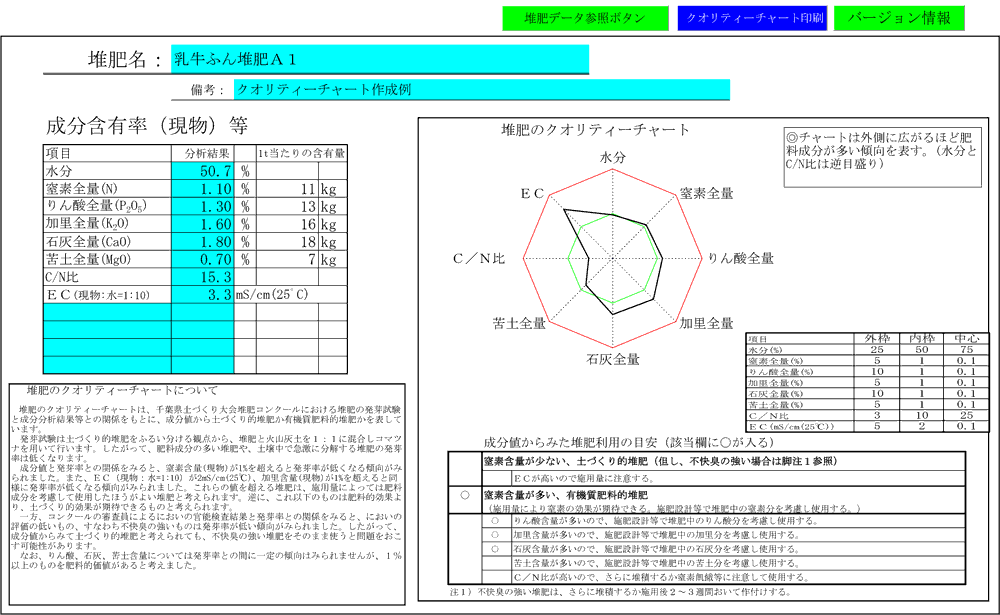Click the 7 kg cell for magnesia
Viewport: 1000px width, 615px height.
288,259
